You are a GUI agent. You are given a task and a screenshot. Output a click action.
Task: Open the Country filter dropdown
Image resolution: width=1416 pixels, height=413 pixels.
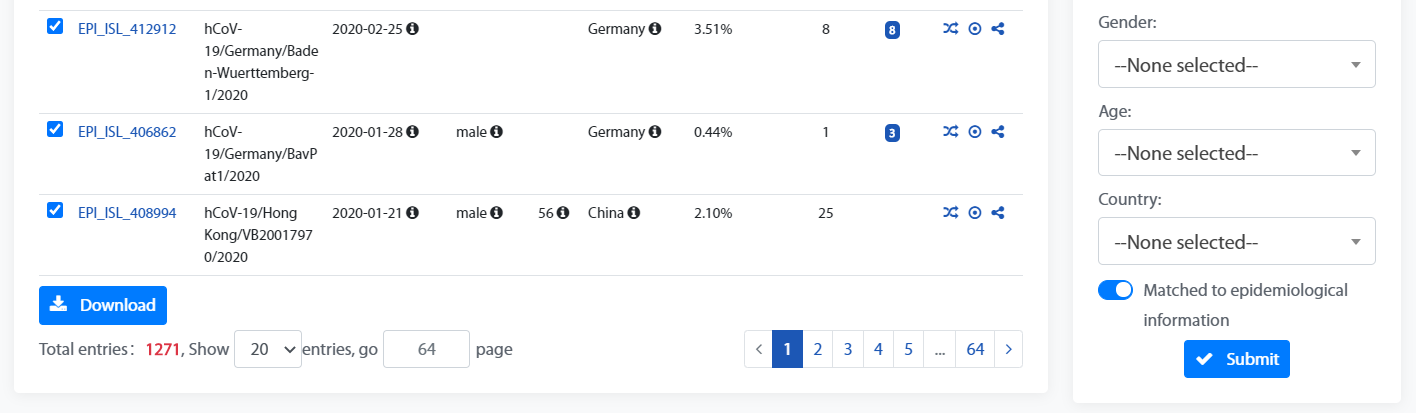pyautogui.click(x=1237, y=241)
